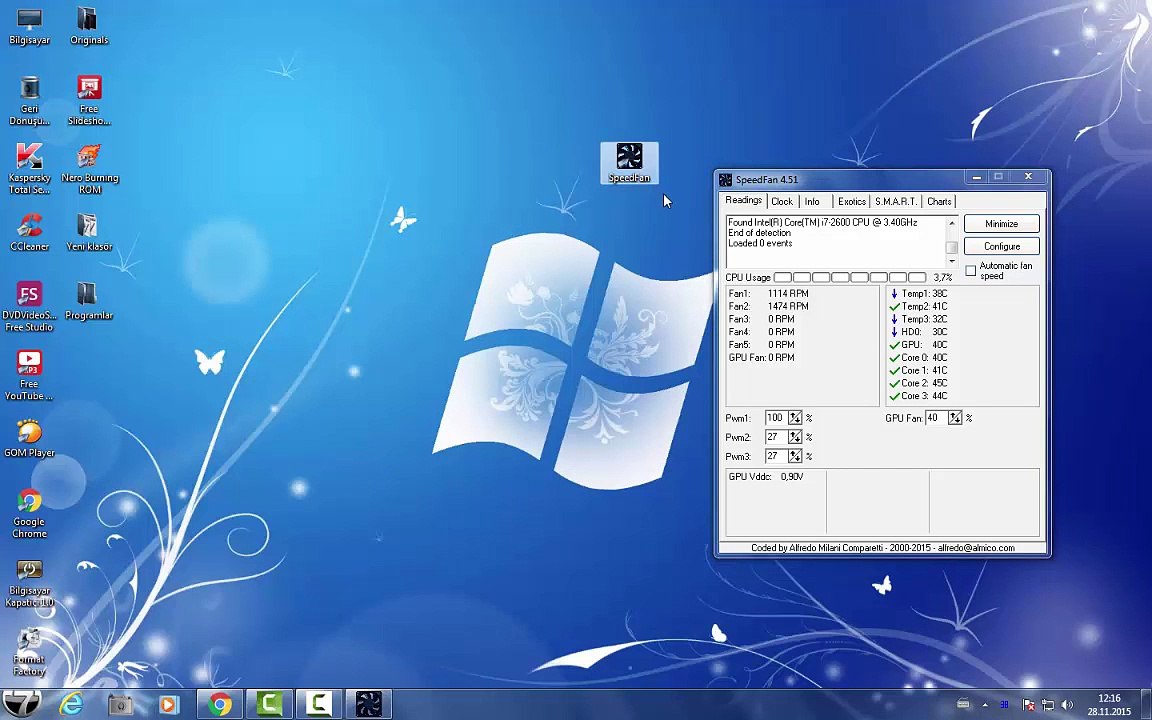Click the log scrollbar up arrow

[x=952, y=223]
